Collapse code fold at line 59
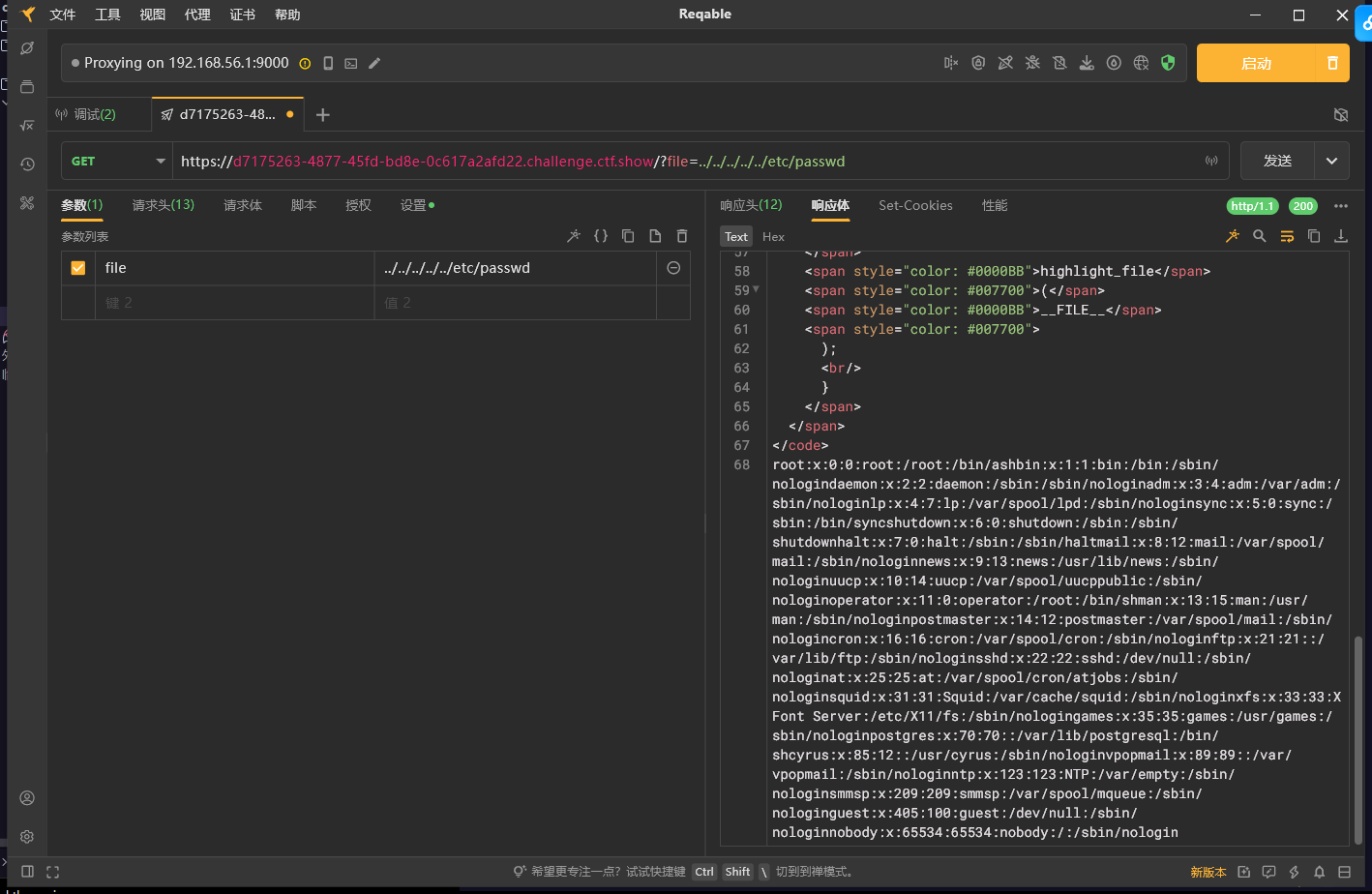The width and height of the screenshot is (1372, 894). (x=756, y=289)
